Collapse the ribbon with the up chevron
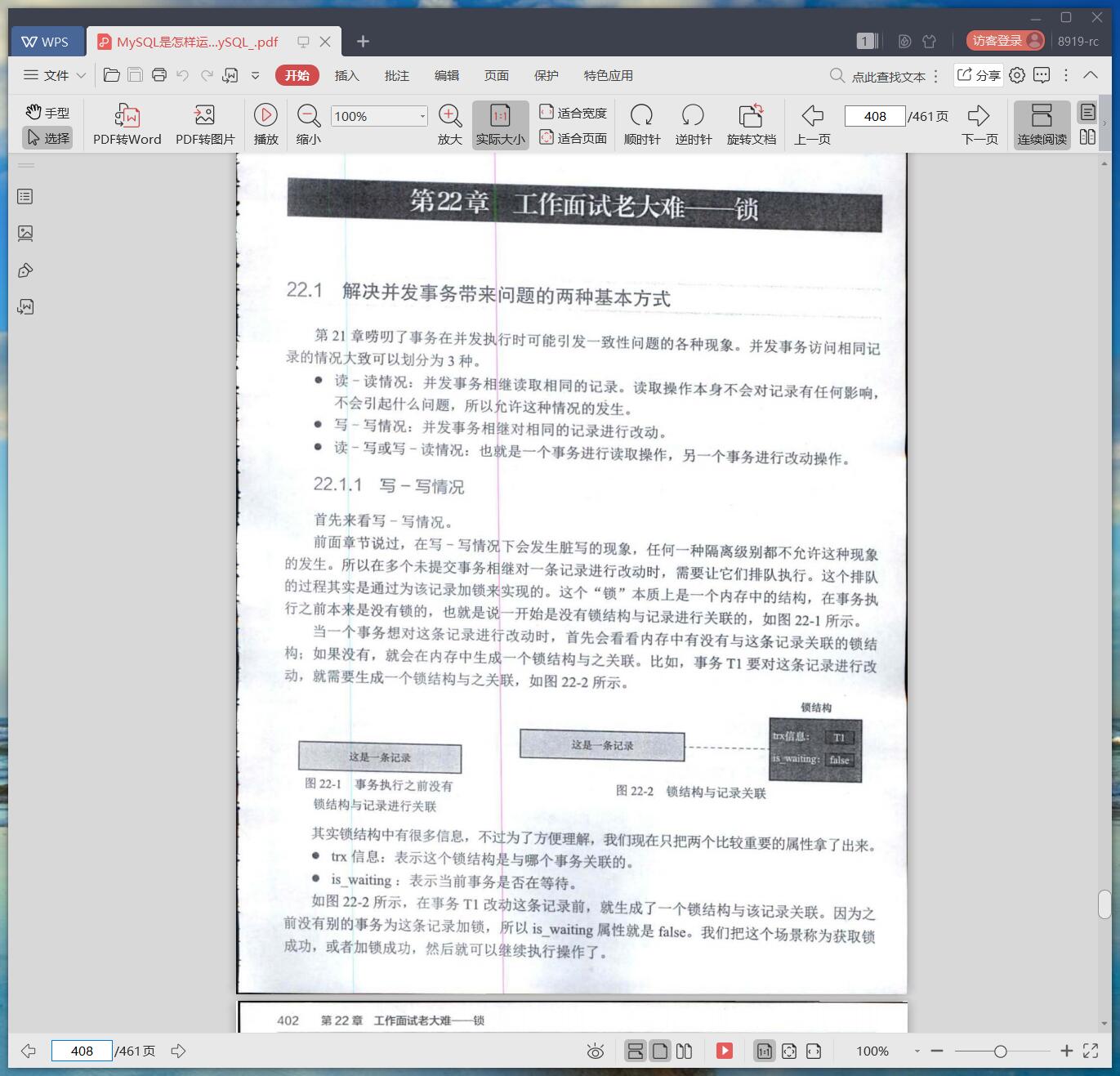Screen dimensions: 1120x1076 click(x=1091, y=75)
